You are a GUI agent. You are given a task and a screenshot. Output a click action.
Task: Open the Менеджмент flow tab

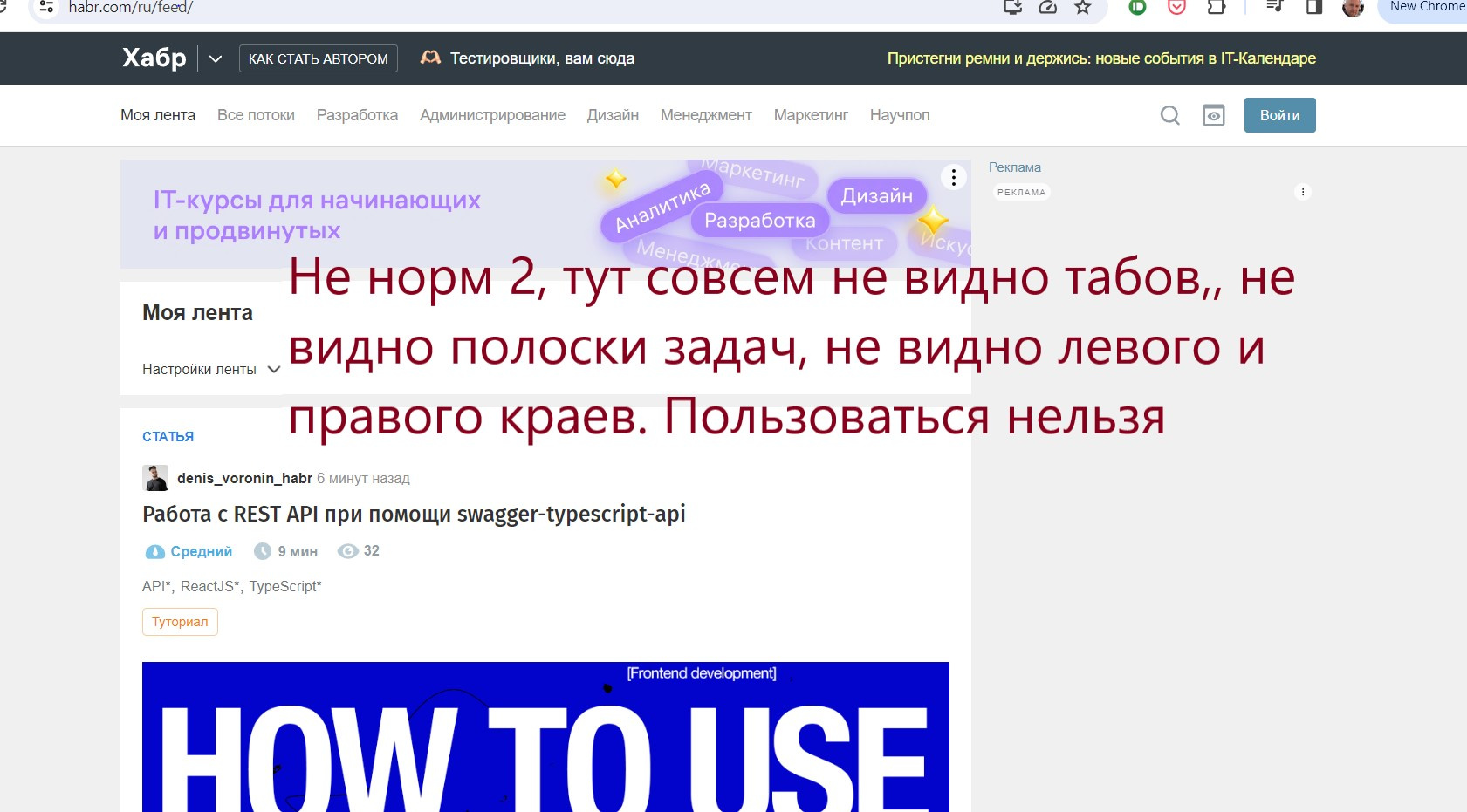pyautogui.click(x=706, y=115)
